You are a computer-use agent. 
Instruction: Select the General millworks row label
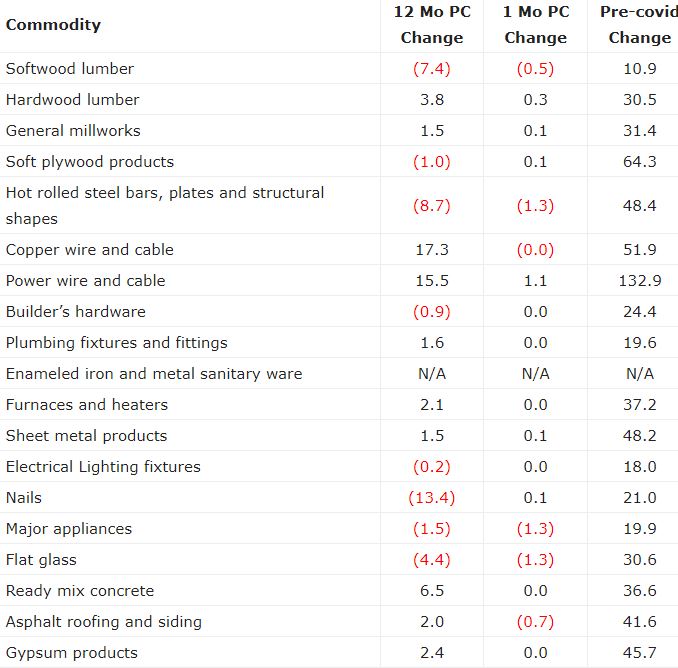coord(73,131)
